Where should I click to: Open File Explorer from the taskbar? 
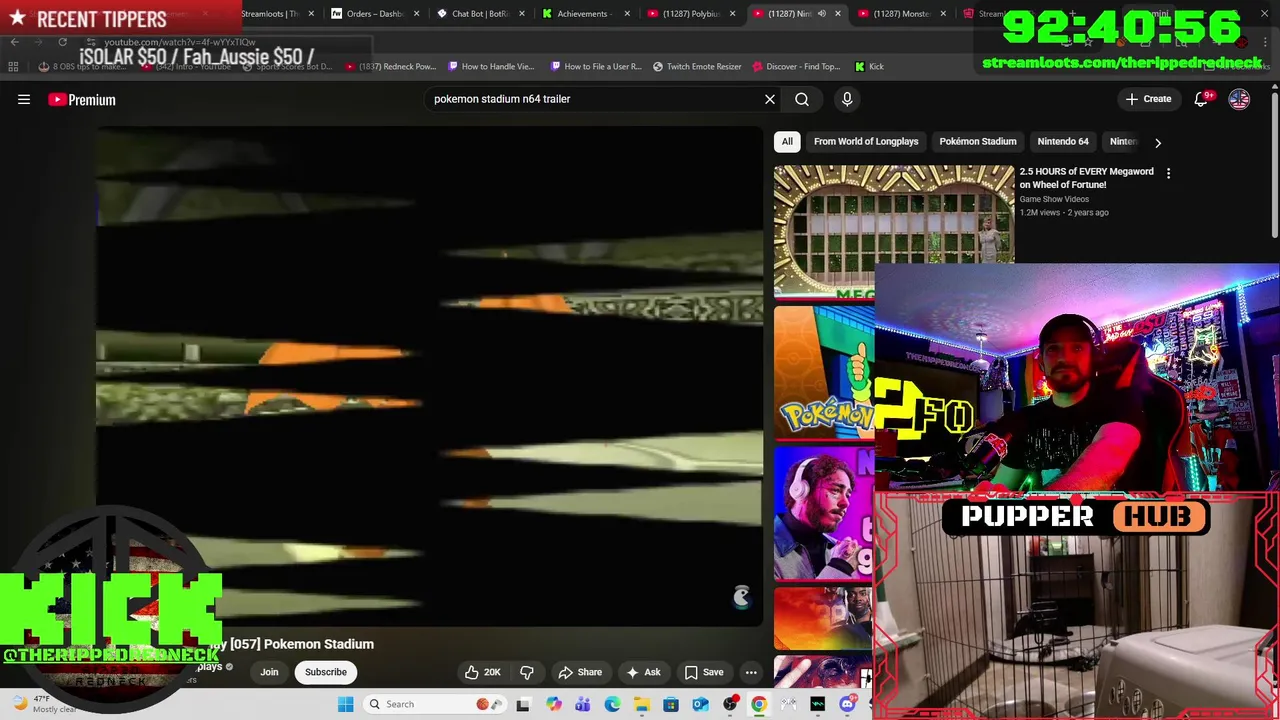pyautogui.click(x=641, y=704)
